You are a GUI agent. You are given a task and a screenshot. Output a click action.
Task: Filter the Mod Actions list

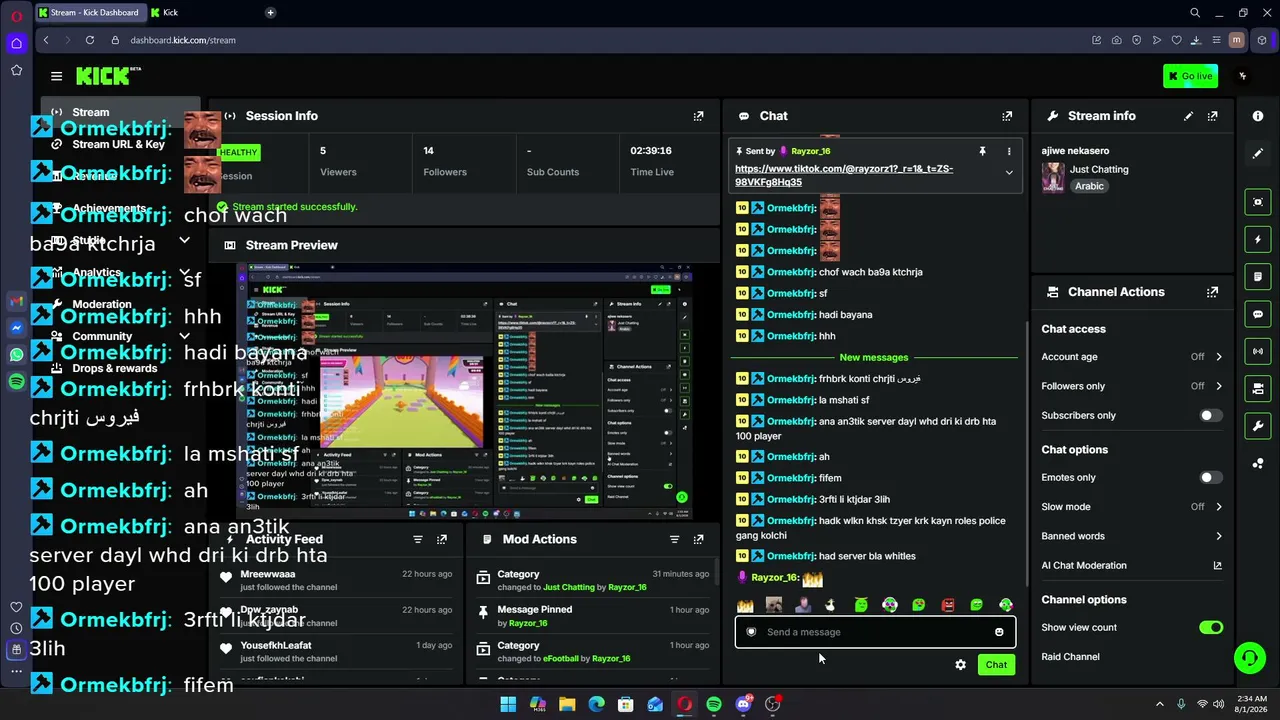click(x=674, y=539)
